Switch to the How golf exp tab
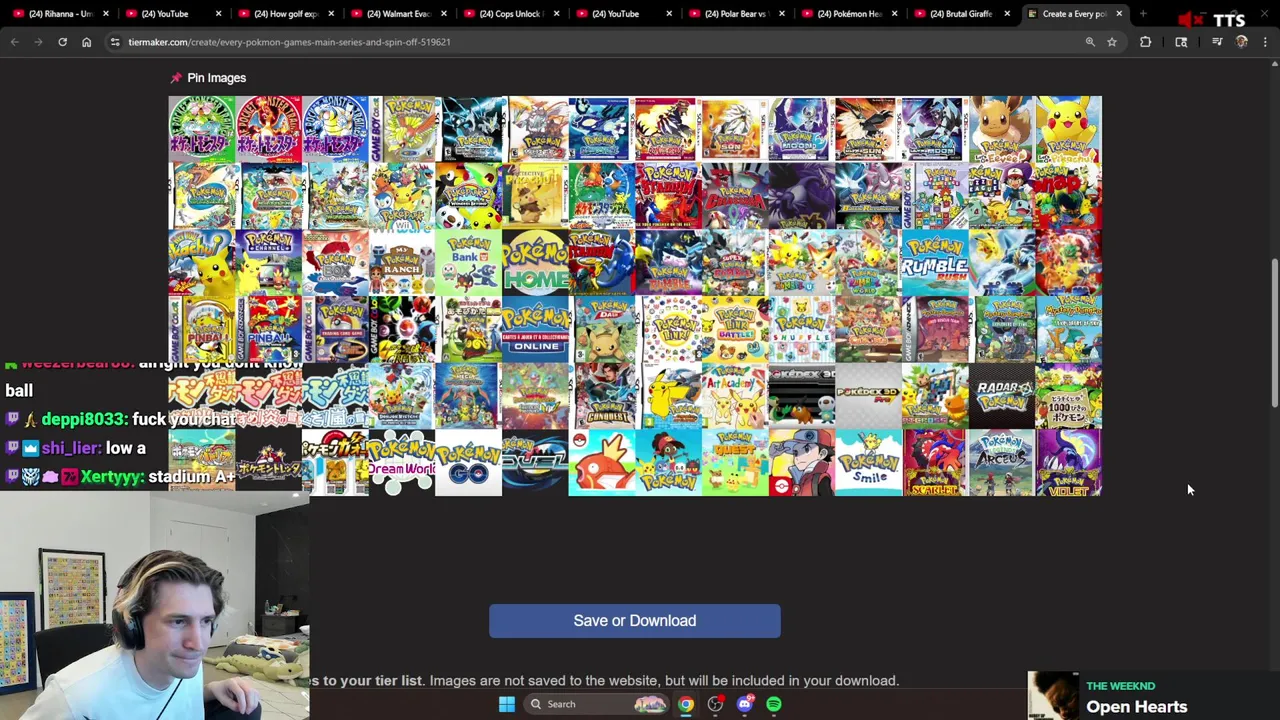This screenshot has height=720, width=1280. pos(286,14)
